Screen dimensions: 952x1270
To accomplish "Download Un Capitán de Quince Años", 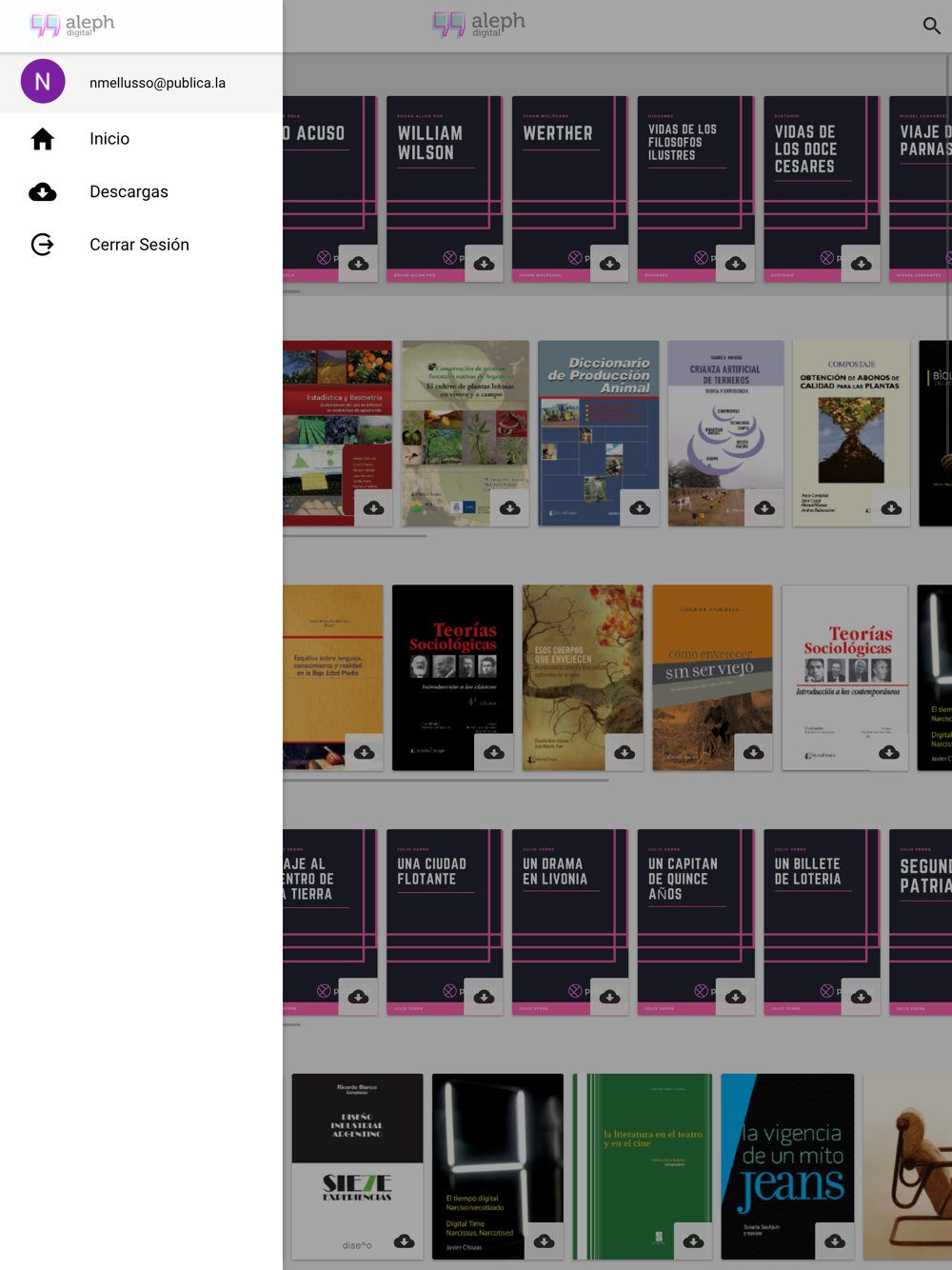I will click(x=735, y=997).
